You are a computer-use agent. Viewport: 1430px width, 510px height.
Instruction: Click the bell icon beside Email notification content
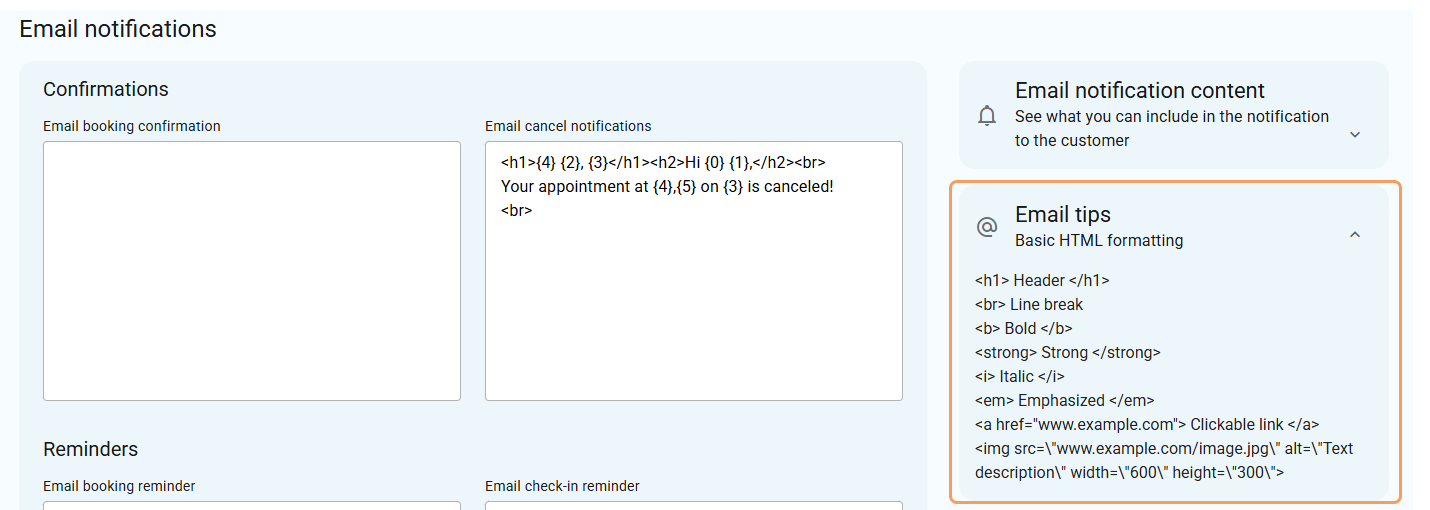987,115
